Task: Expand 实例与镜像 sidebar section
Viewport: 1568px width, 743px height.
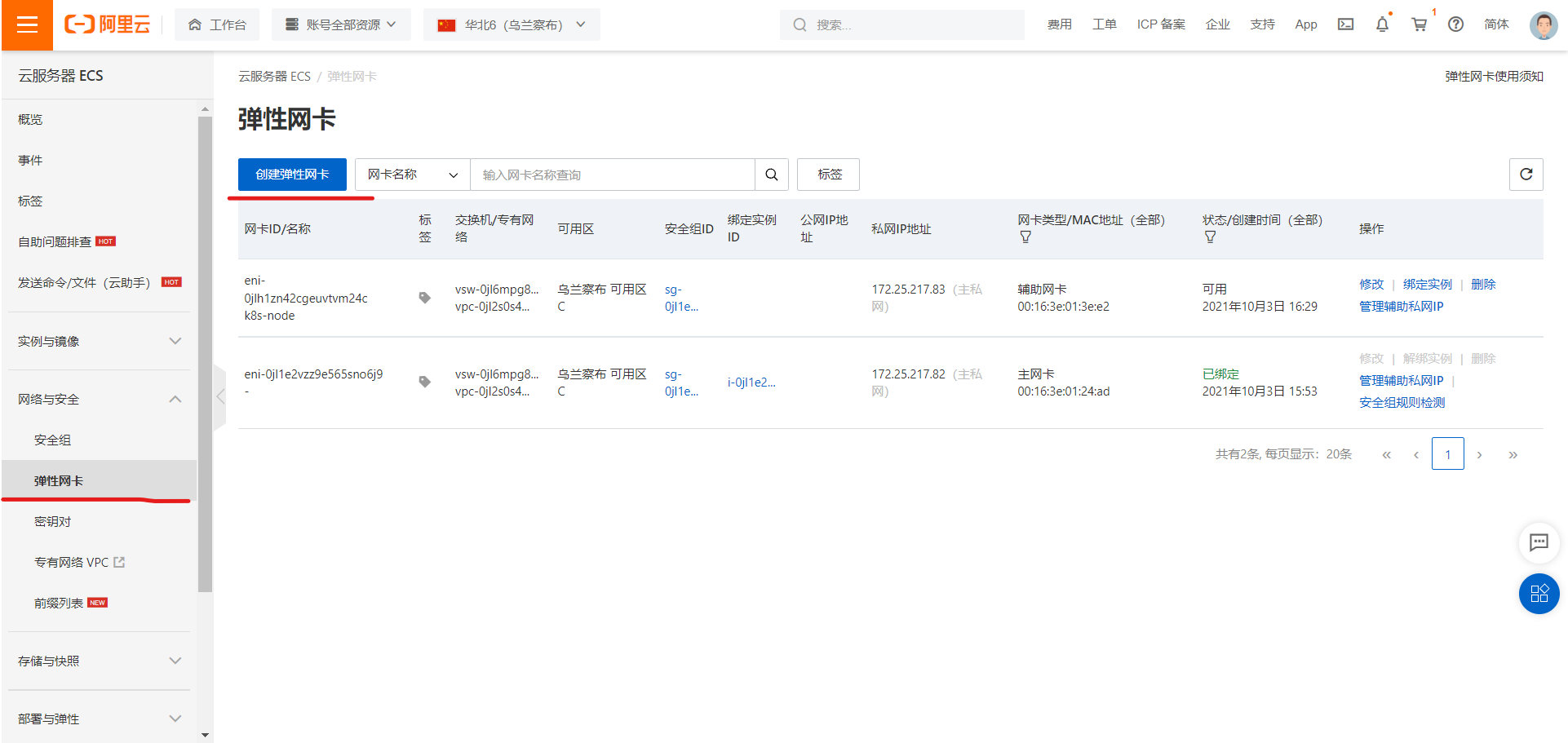Action: point(100,341)
